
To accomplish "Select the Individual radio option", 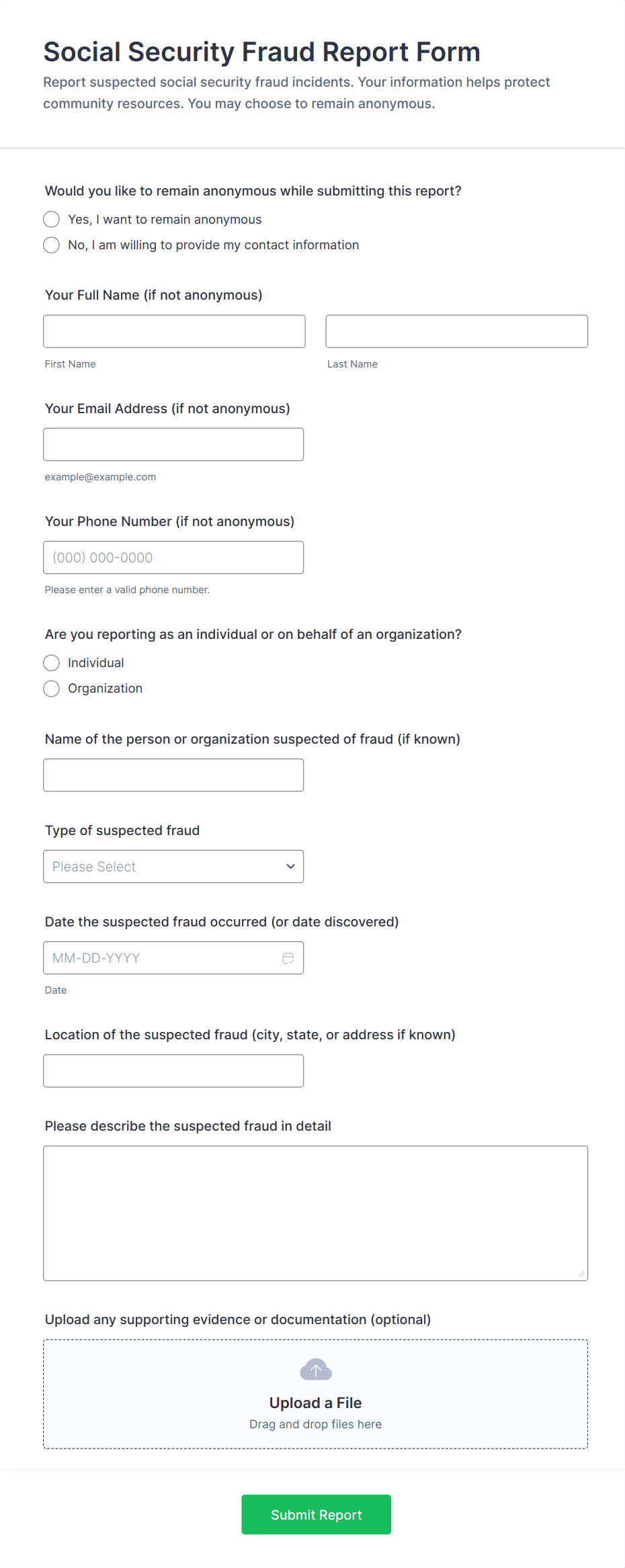I will click(x=52, y=663).
